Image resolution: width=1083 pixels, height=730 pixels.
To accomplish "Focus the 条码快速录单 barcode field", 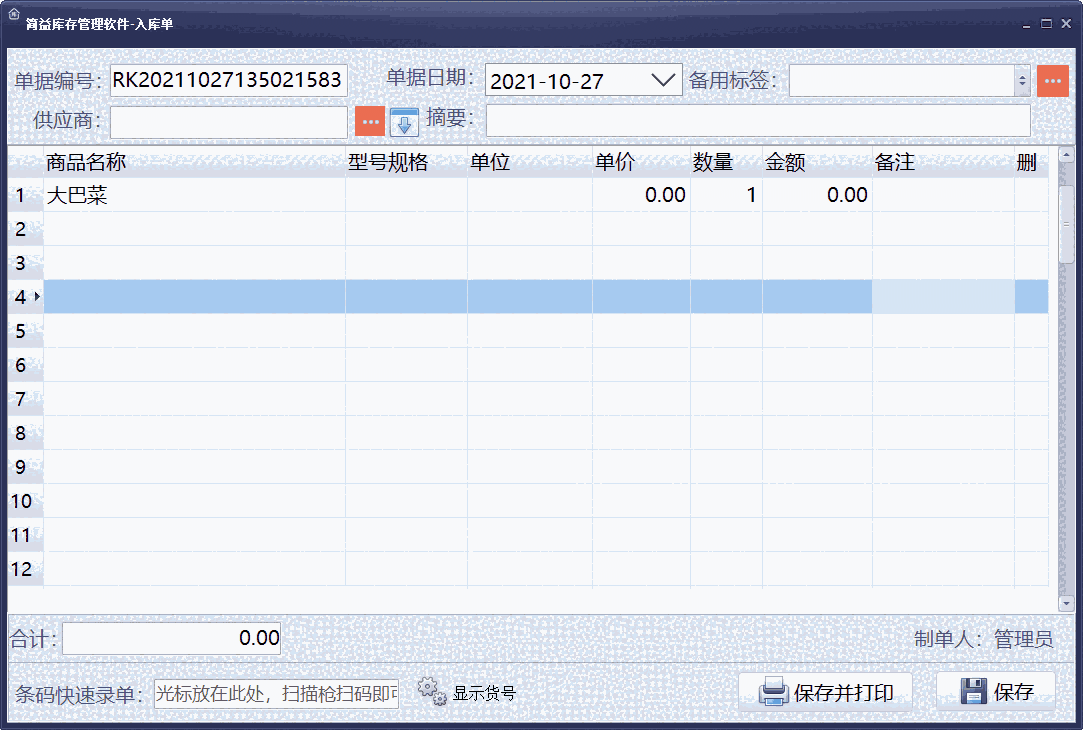I will (276, 693).
